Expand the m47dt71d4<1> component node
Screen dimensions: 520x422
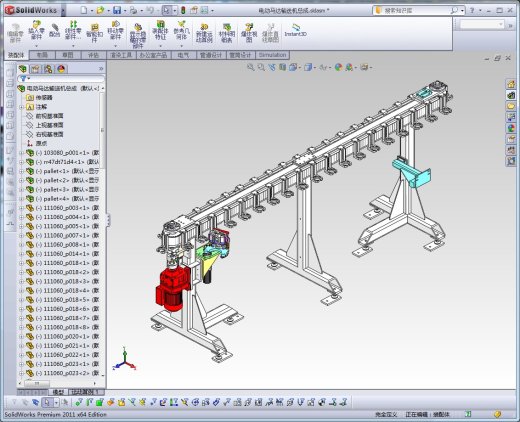tap(21, 162)
